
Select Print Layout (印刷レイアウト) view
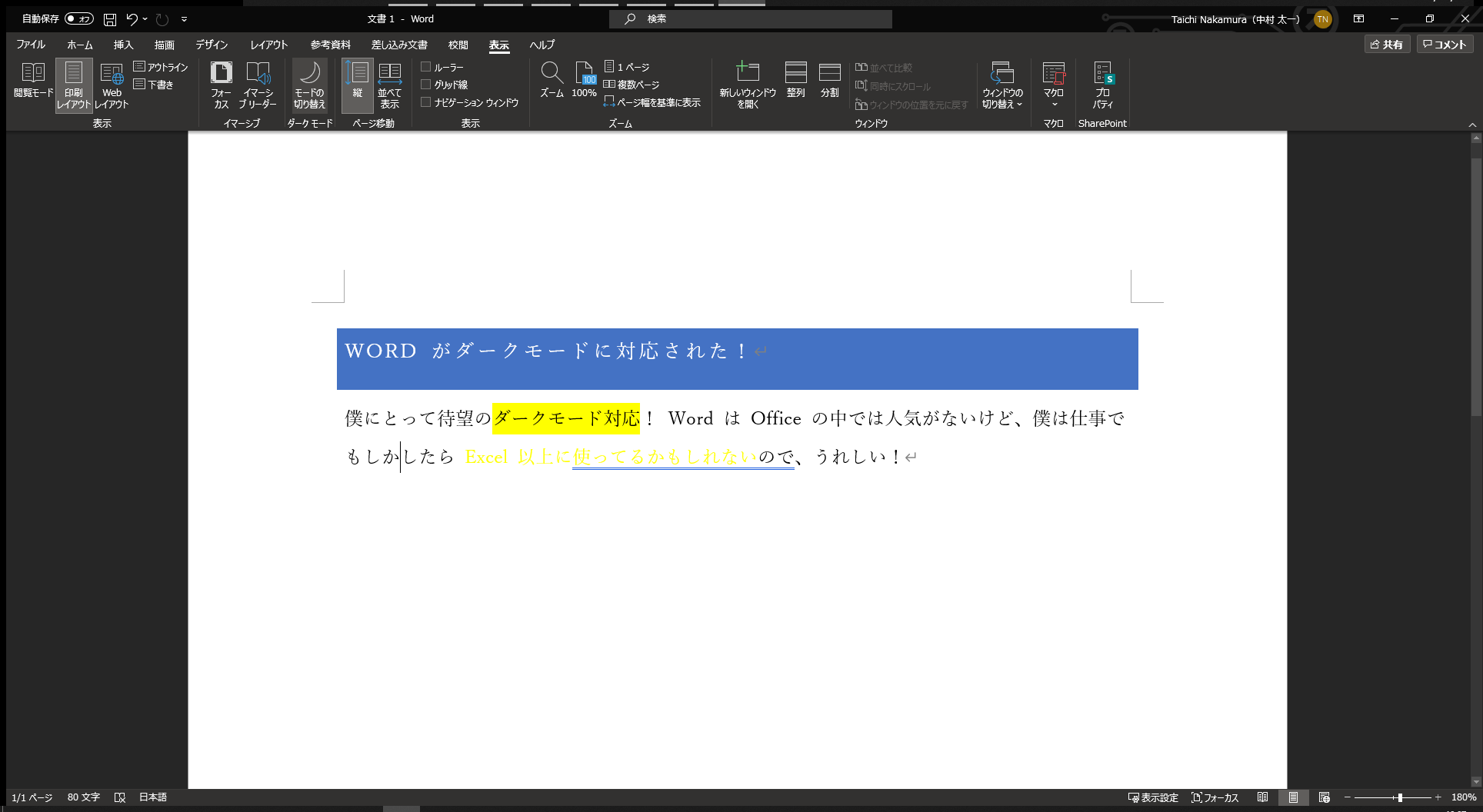coord(74,85)
